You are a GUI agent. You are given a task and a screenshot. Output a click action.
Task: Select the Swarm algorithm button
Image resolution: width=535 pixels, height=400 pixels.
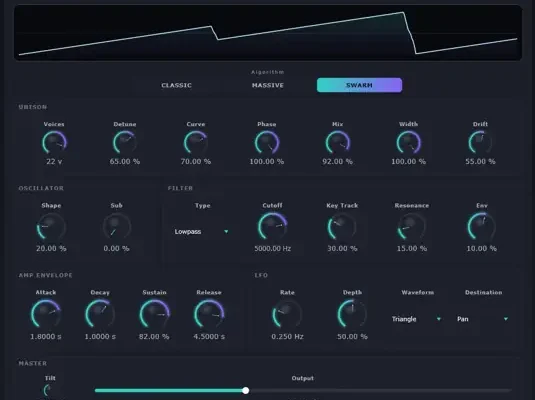359,85
